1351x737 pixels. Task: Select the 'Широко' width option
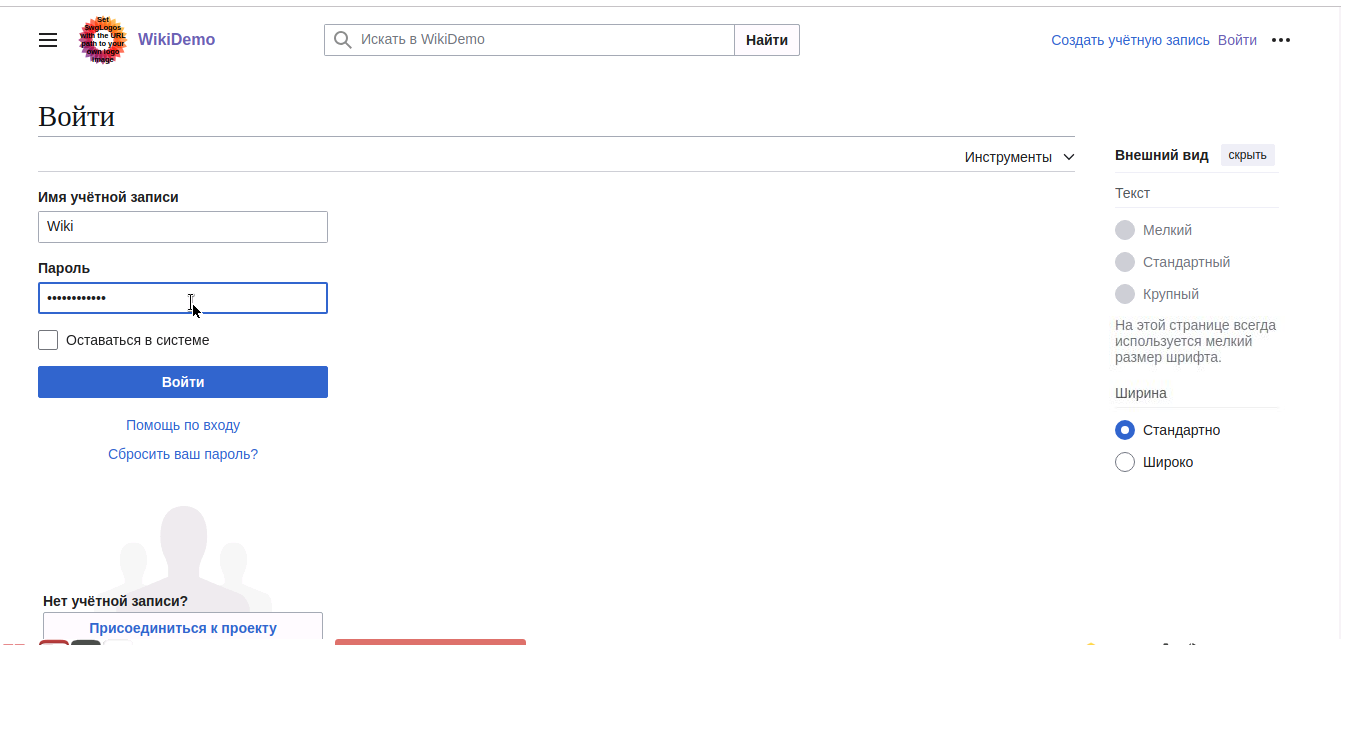pyautogui.click(x=1125, y=462)
